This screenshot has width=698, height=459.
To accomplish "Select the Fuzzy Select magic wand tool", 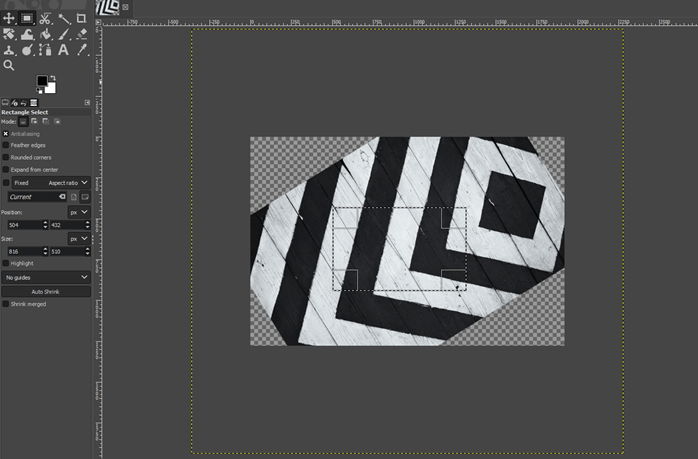I will click(64, 18).
